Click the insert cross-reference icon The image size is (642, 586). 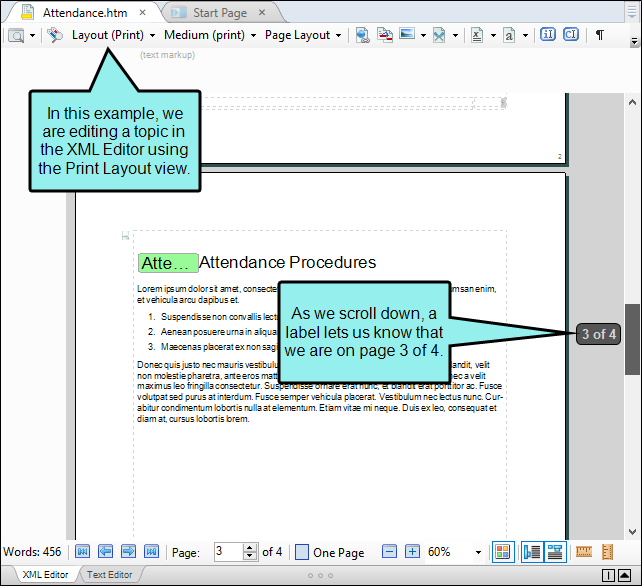pyautogui.click(x=385, y=35)
